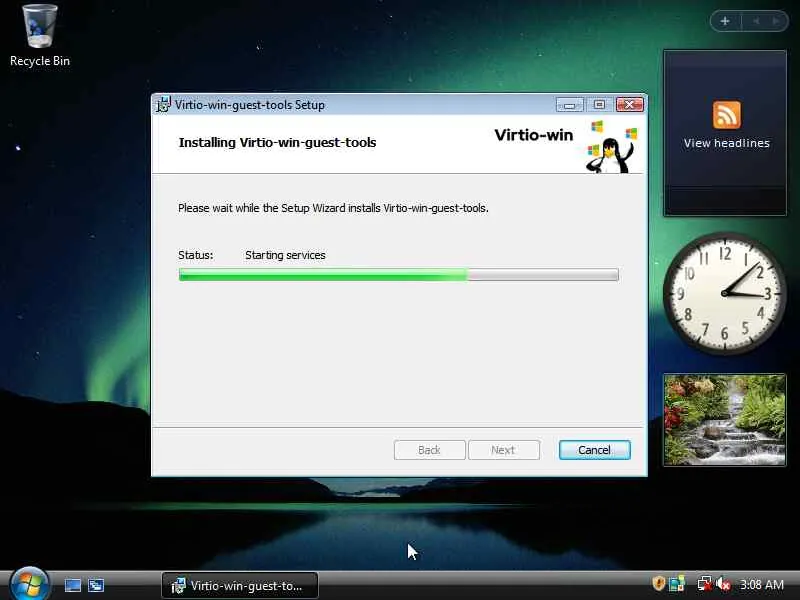
Task: Click the analog clock gadget
Action: tap(724, 293)
